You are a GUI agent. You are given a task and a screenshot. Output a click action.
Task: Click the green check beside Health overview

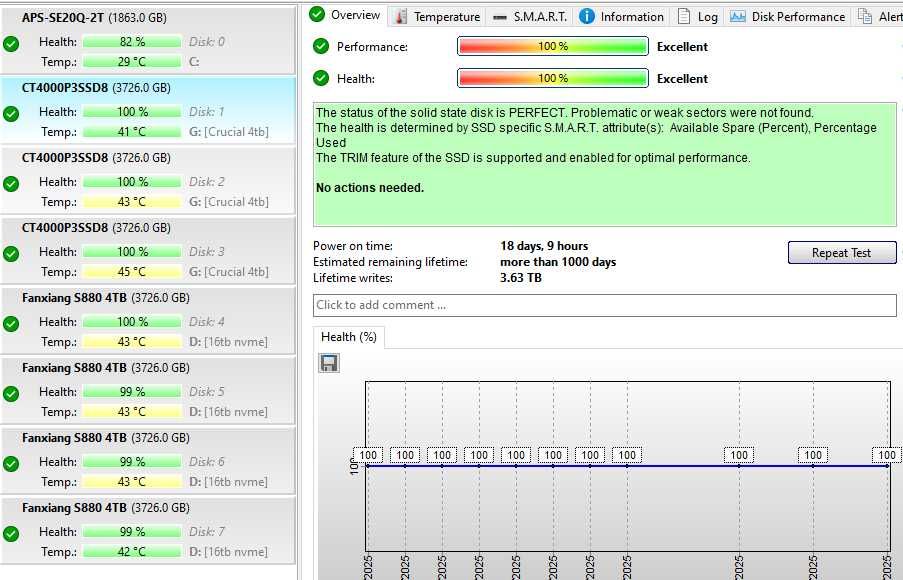[321, 78]
